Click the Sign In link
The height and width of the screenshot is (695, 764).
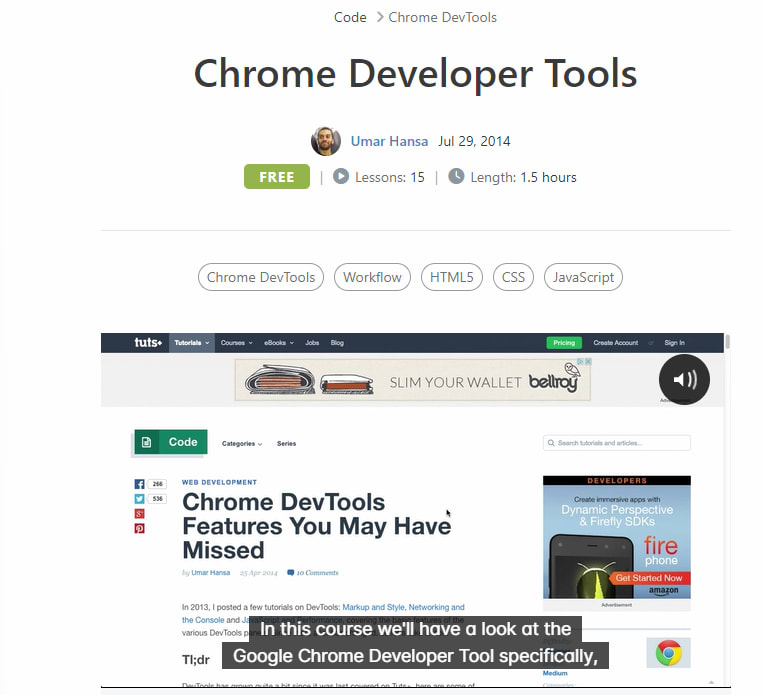pyautogui.click(x=674, y=343)
